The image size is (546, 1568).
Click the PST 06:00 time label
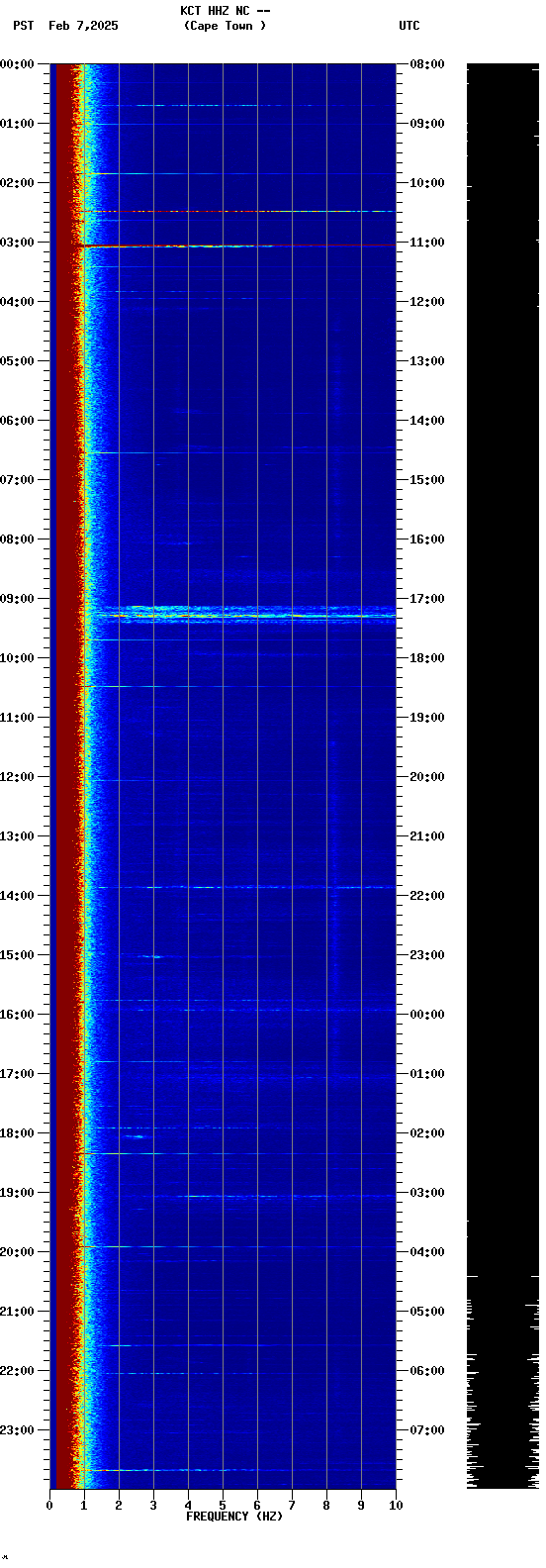17,421
